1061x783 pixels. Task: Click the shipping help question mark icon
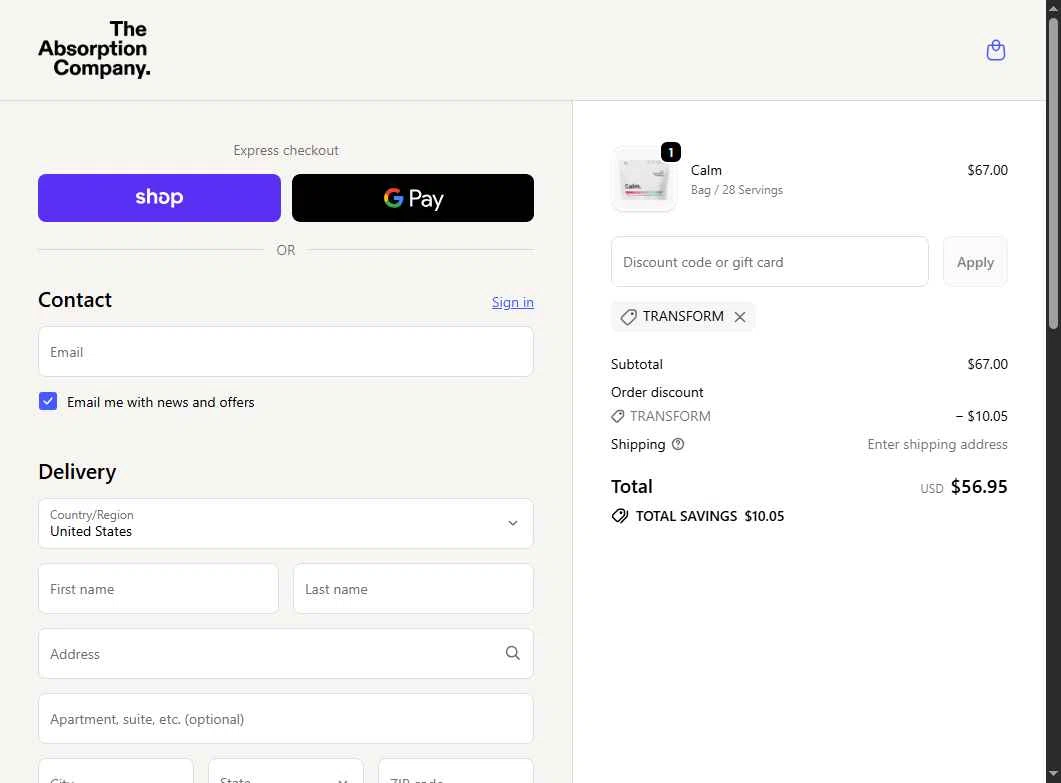(677, 444)
